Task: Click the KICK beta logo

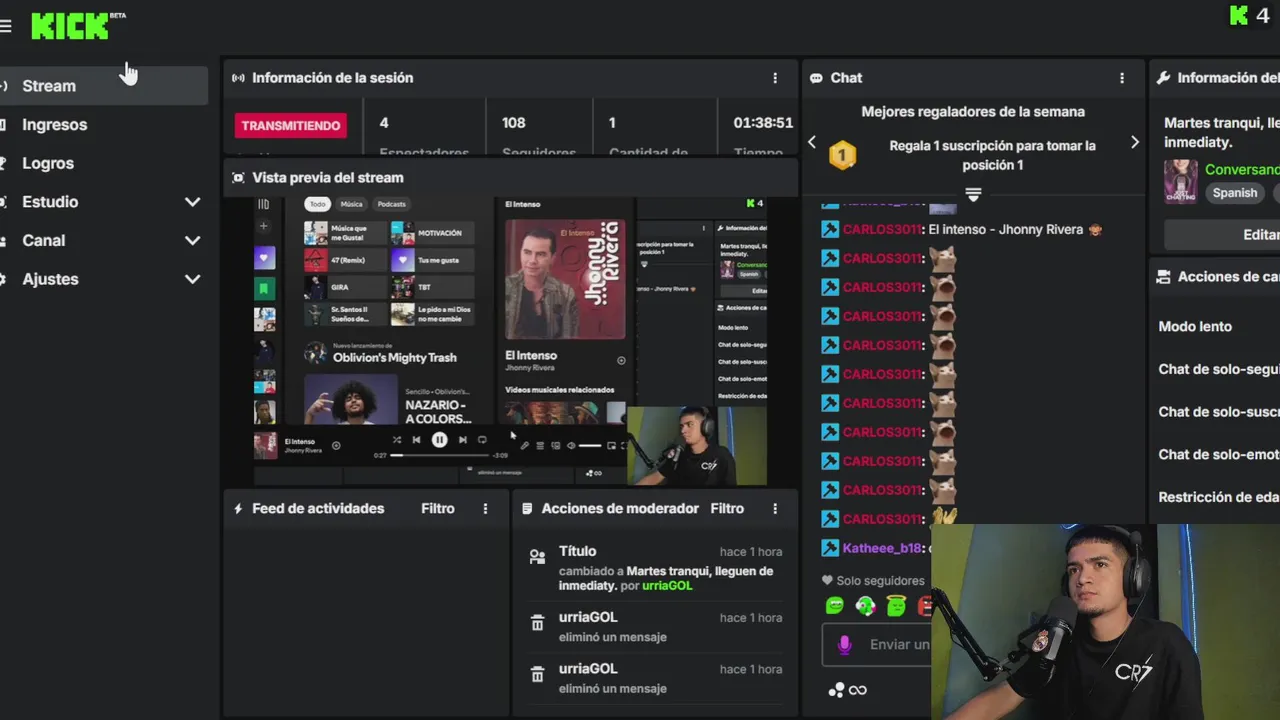Action: pyautogui.click(x=78, y=25)
